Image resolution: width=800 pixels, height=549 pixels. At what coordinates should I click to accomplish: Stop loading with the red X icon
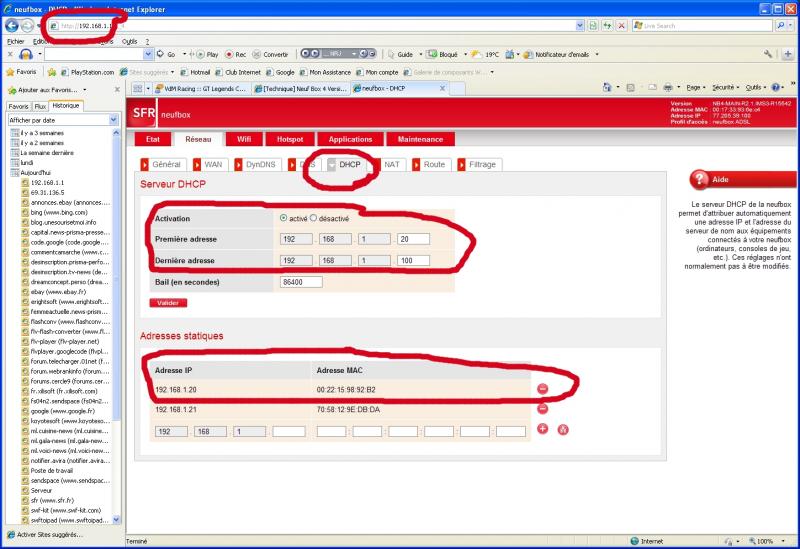tap(621, 25)
